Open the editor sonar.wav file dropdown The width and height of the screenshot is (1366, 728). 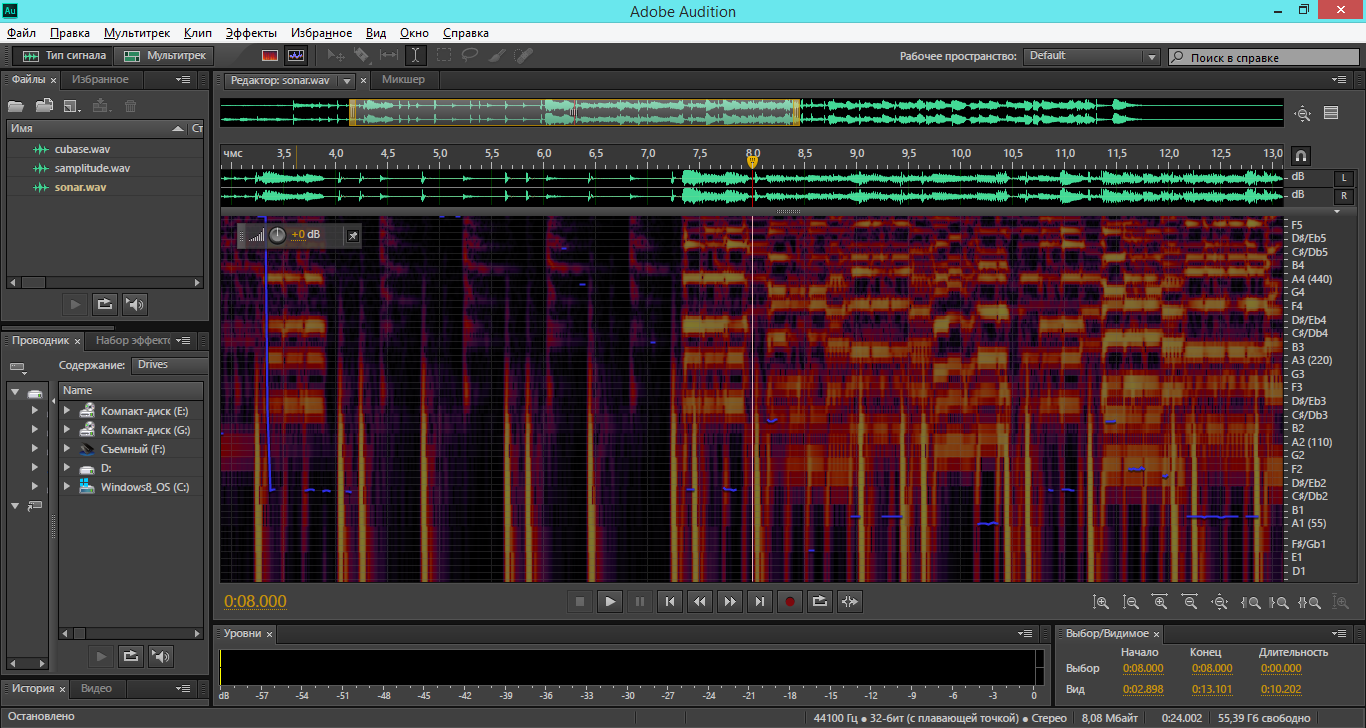pyautogui.click(x=347, y=81)
